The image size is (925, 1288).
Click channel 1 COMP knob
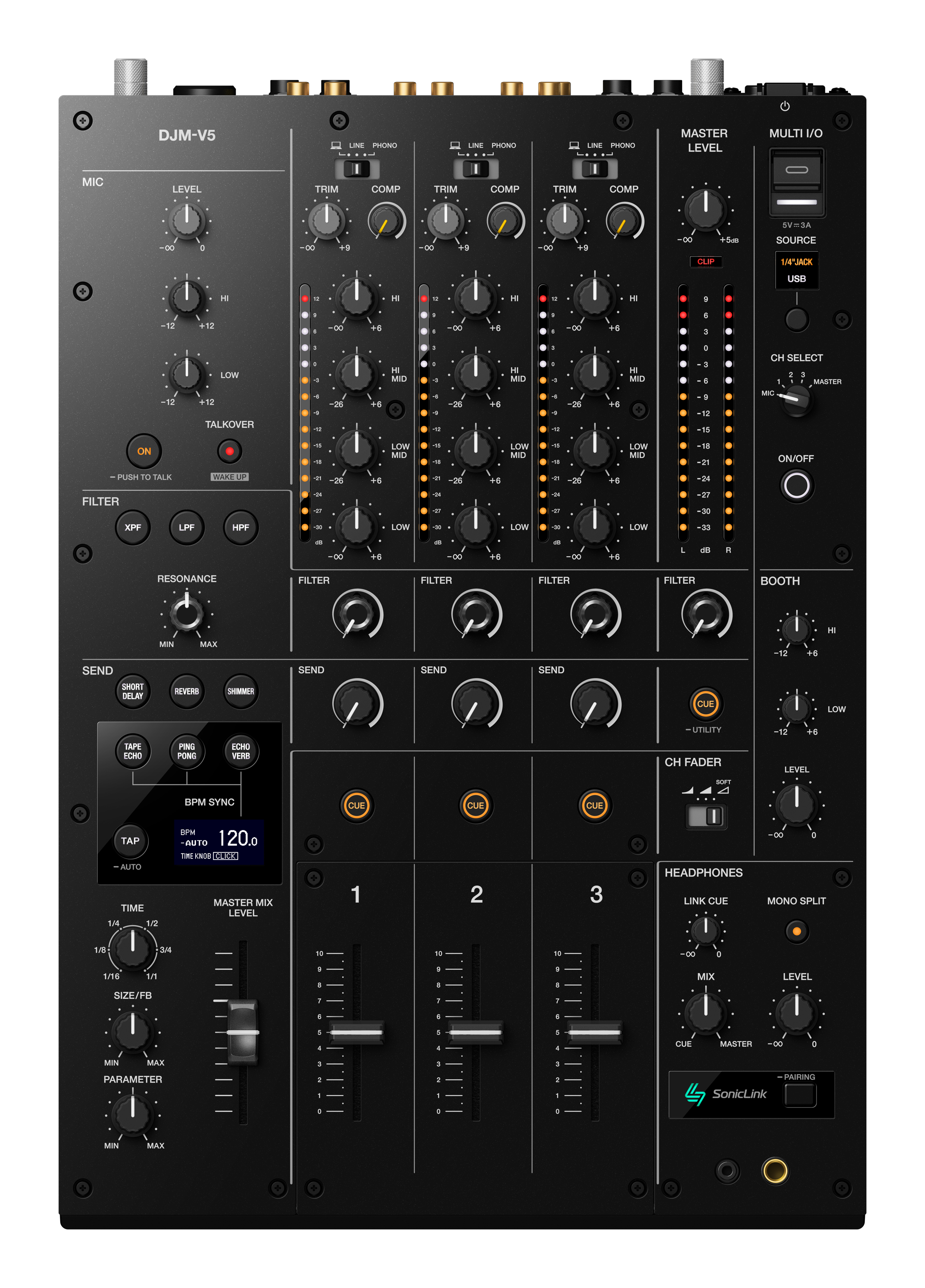tap(387, 221)
